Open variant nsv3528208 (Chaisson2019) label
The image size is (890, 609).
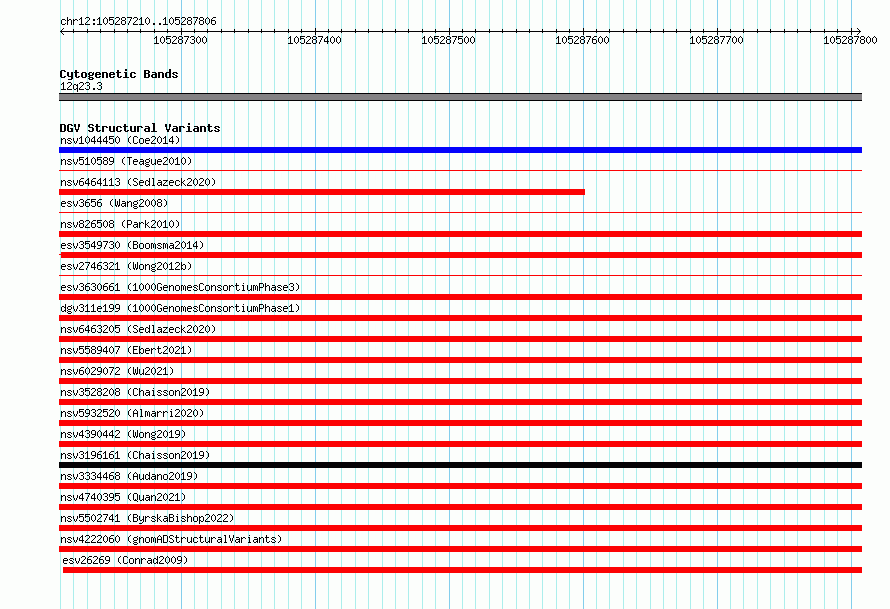click(135, 392)
